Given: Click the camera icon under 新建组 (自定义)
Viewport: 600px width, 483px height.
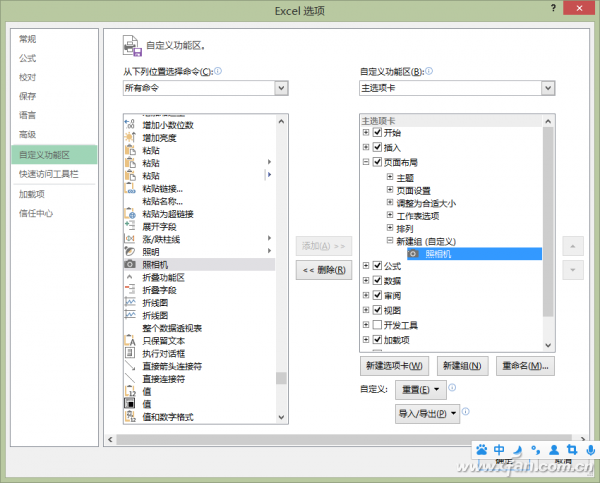Looking at the screenshot, I should [413, 254].
